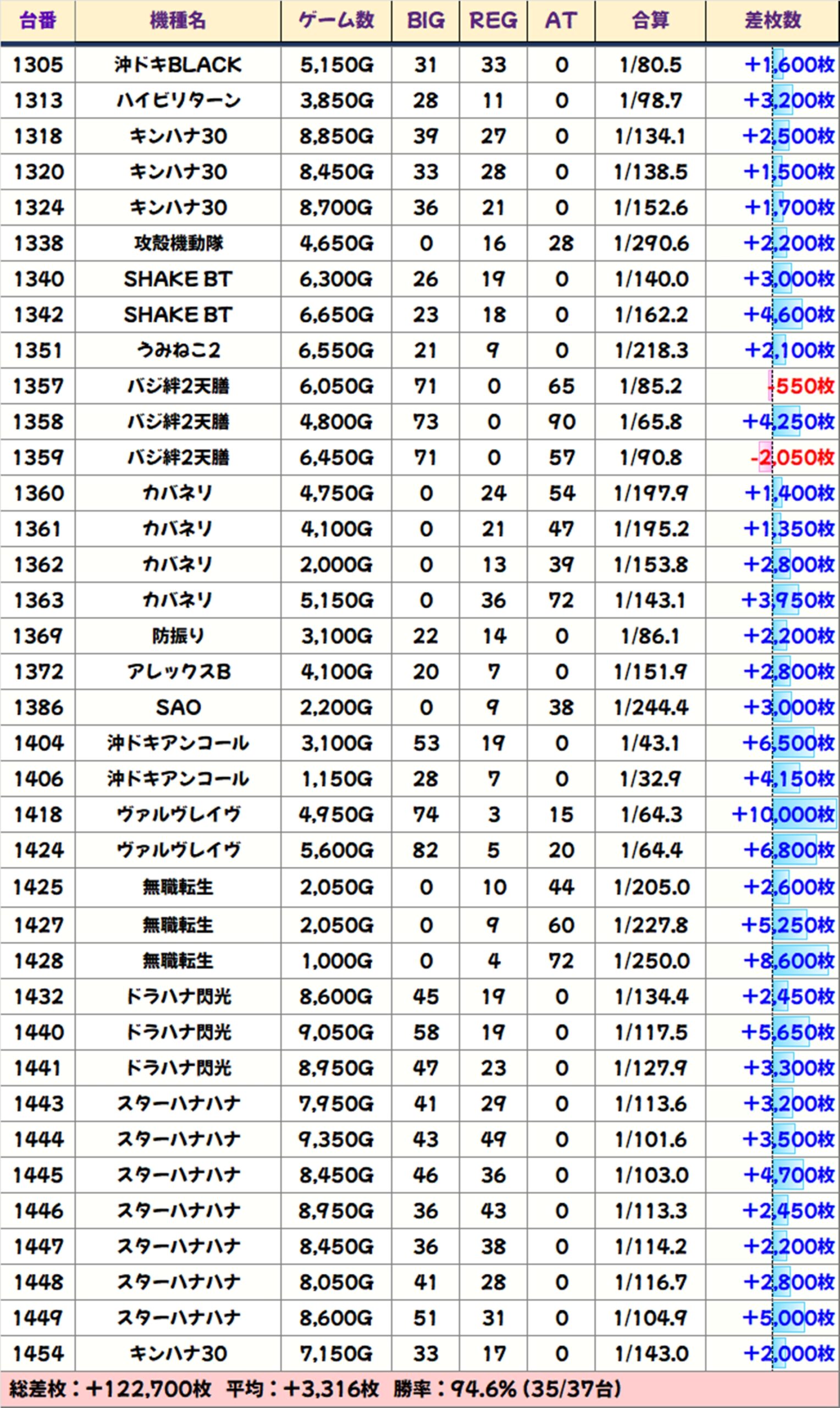Select the ハイビリターン machine name
Screen dimensions: 840x1408
[178, 101]
